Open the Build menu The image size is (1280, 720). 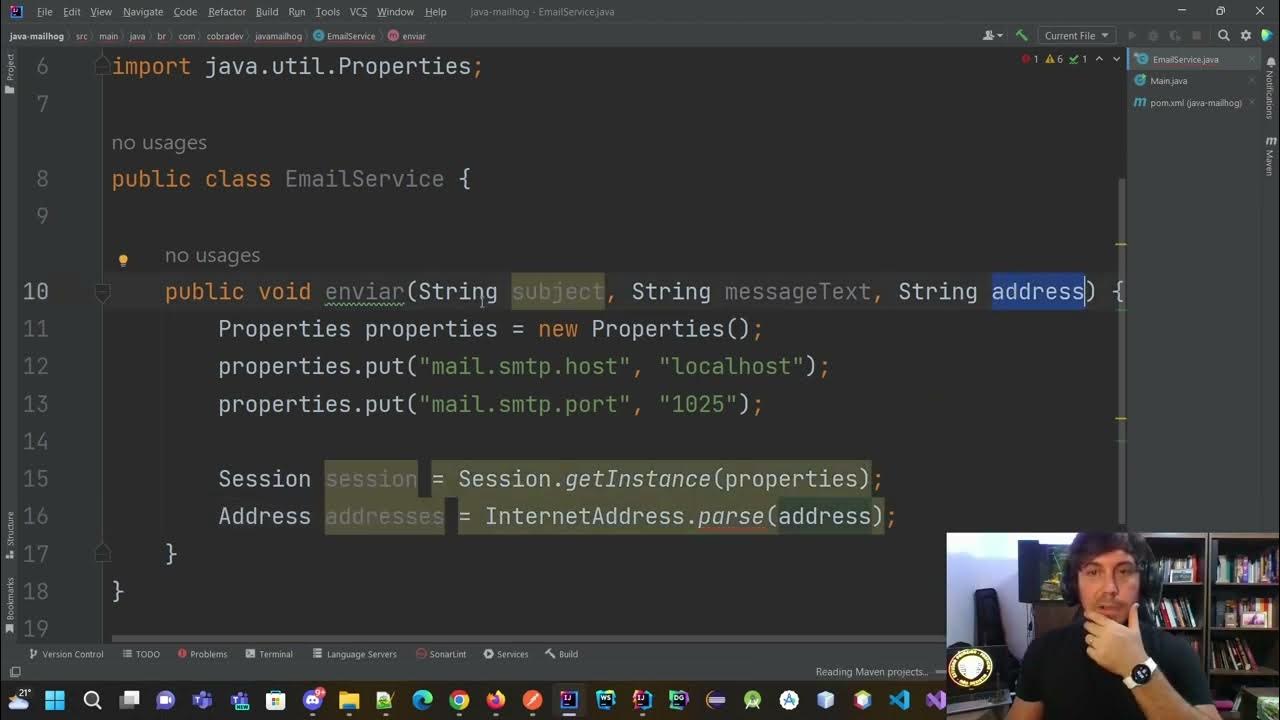point(267,12)
